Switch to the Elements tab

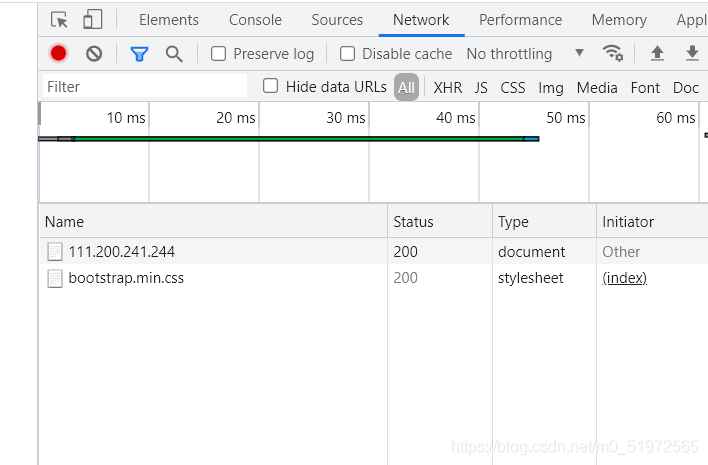point(169,20)
